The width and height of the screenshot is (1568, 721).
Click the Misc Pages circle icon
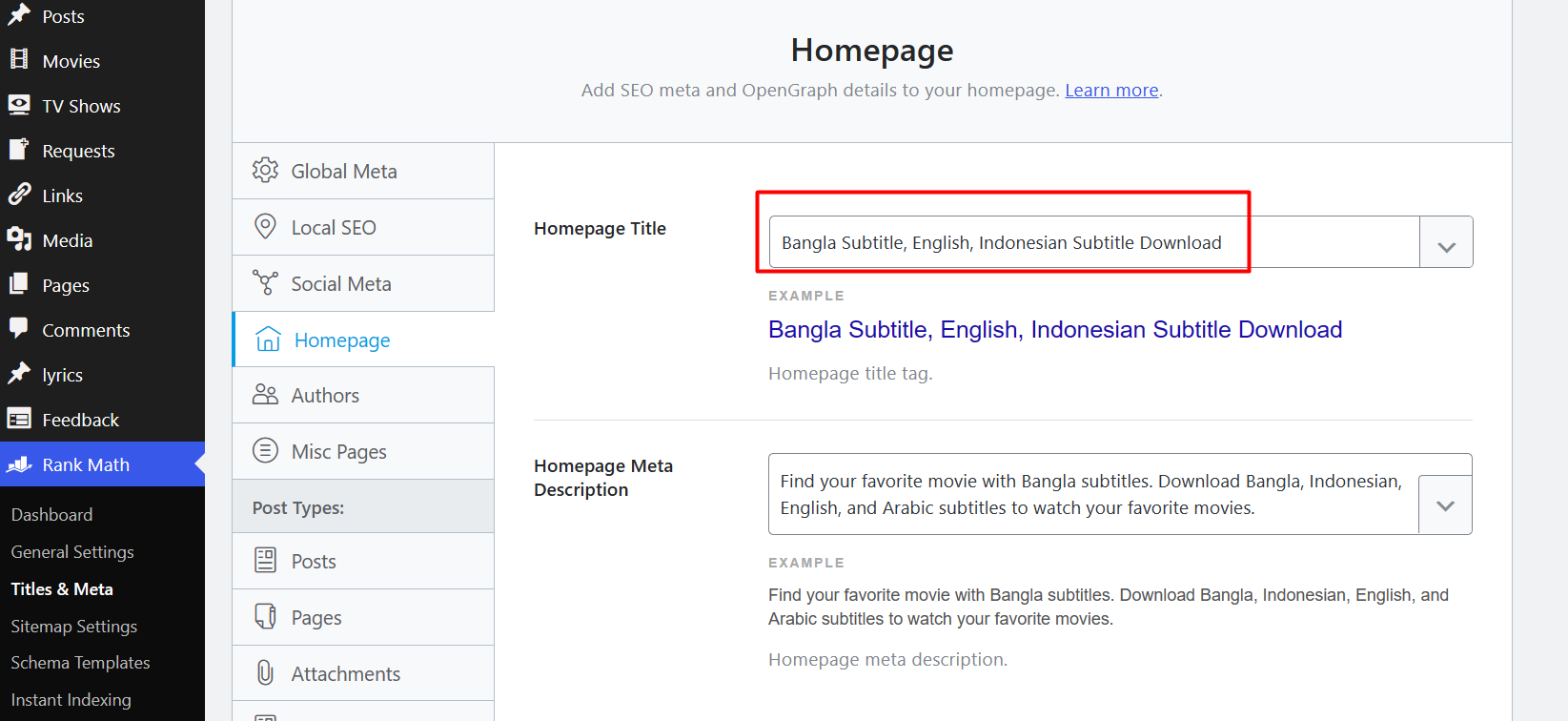point(265,450)
